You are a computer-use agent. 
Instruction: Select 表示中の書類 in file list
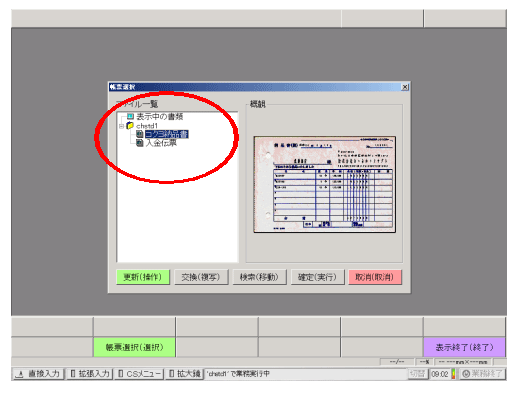pos(160,116)
